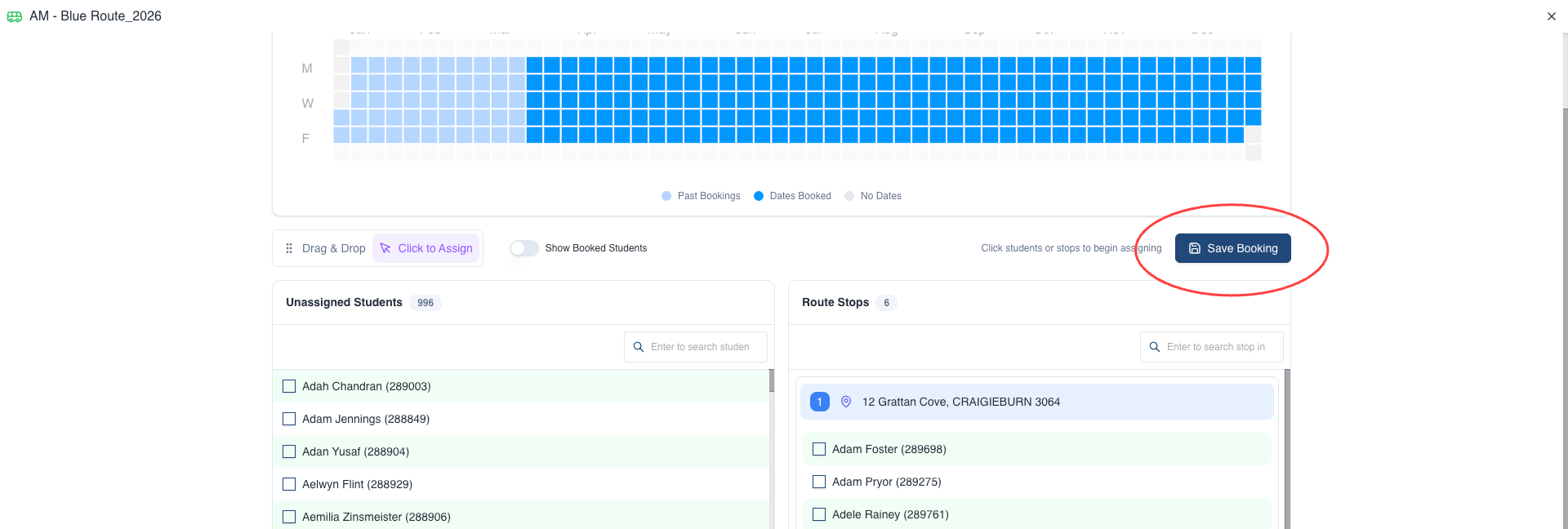
Task: Close the AM - Blue Route dialog
Action: pyautogui.click(x=1551, y=16)
